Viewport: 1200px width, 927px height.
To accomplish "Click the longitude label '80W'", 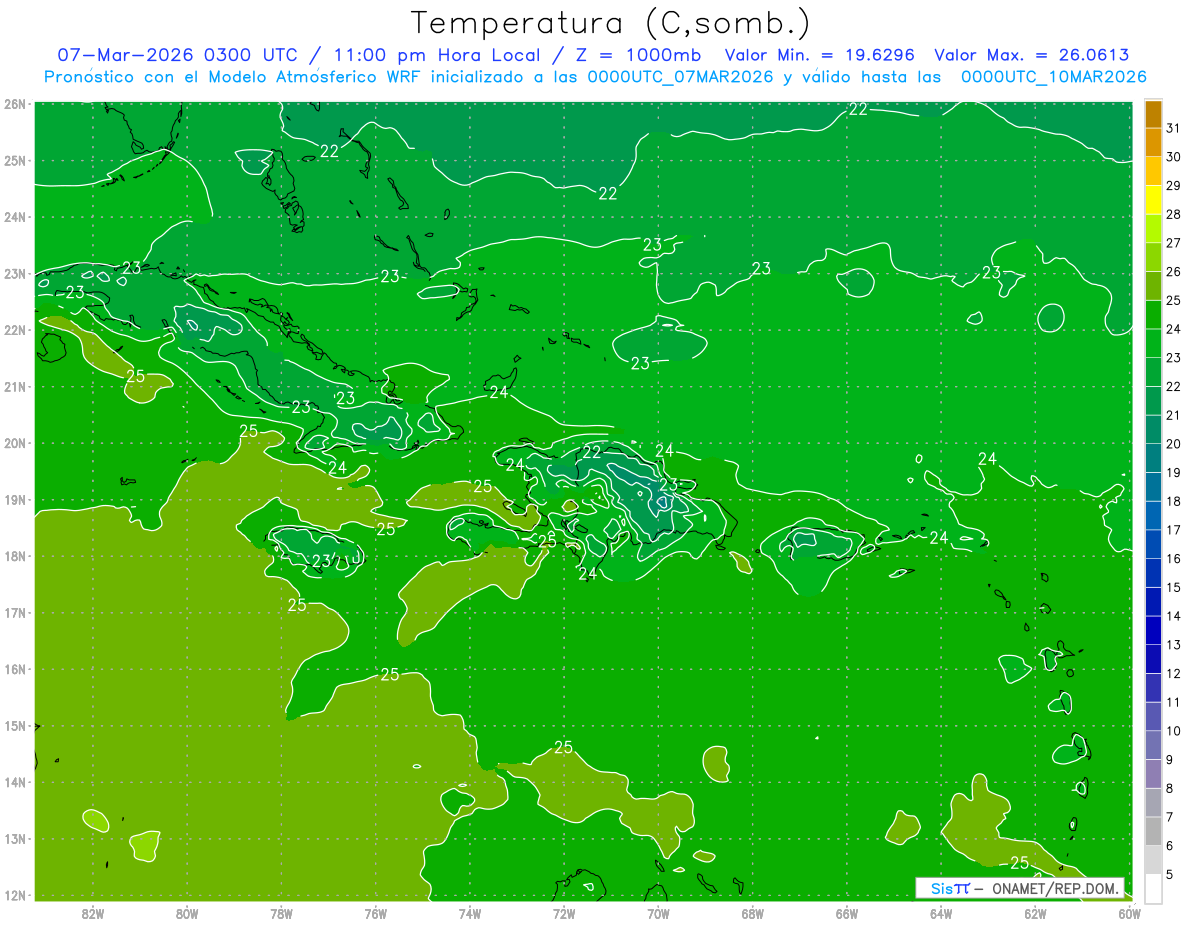I will pyautogui.click(x=187, y=913).
